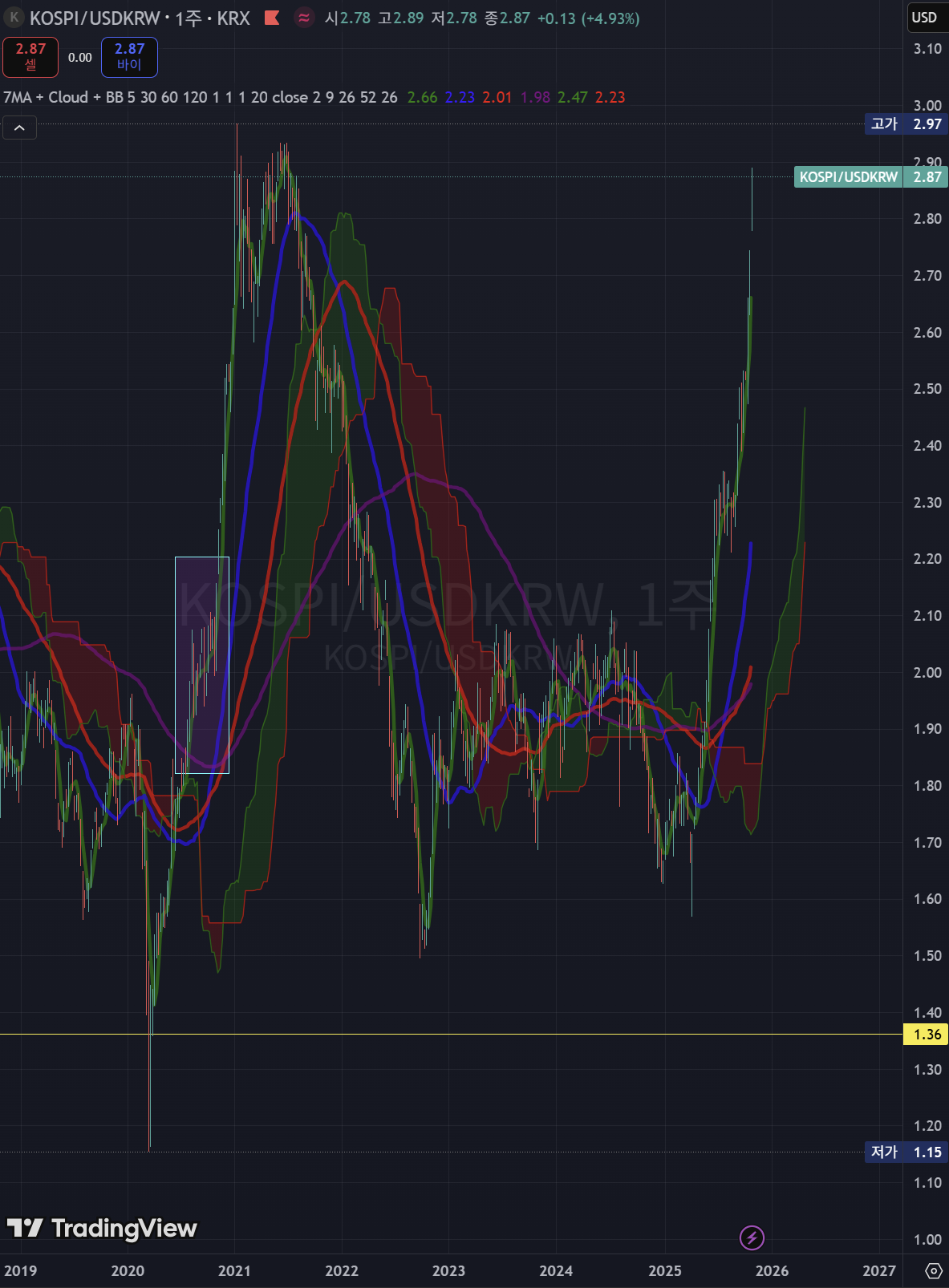949x1288 pixels.
Task: Click the pink approximate-equals data status icon
Action: 304,18
